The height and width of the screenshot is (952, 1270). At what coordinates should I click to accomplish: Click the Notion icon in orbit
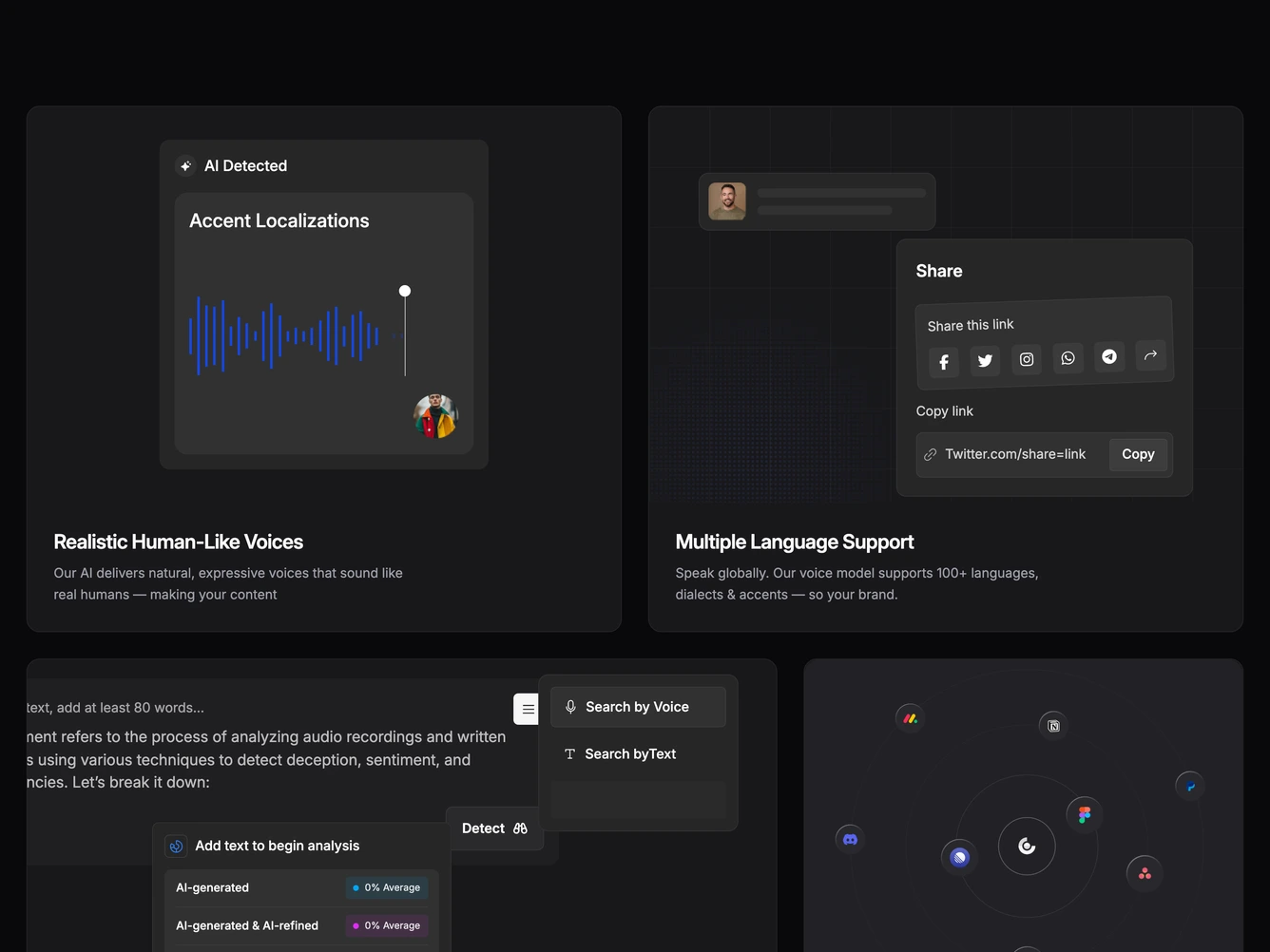(1053, 726)
